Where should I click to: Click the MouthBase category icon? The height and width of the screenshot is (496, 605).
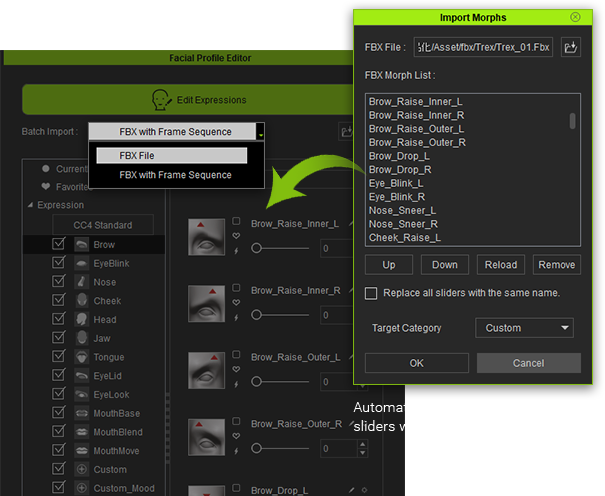coord(81,413)
